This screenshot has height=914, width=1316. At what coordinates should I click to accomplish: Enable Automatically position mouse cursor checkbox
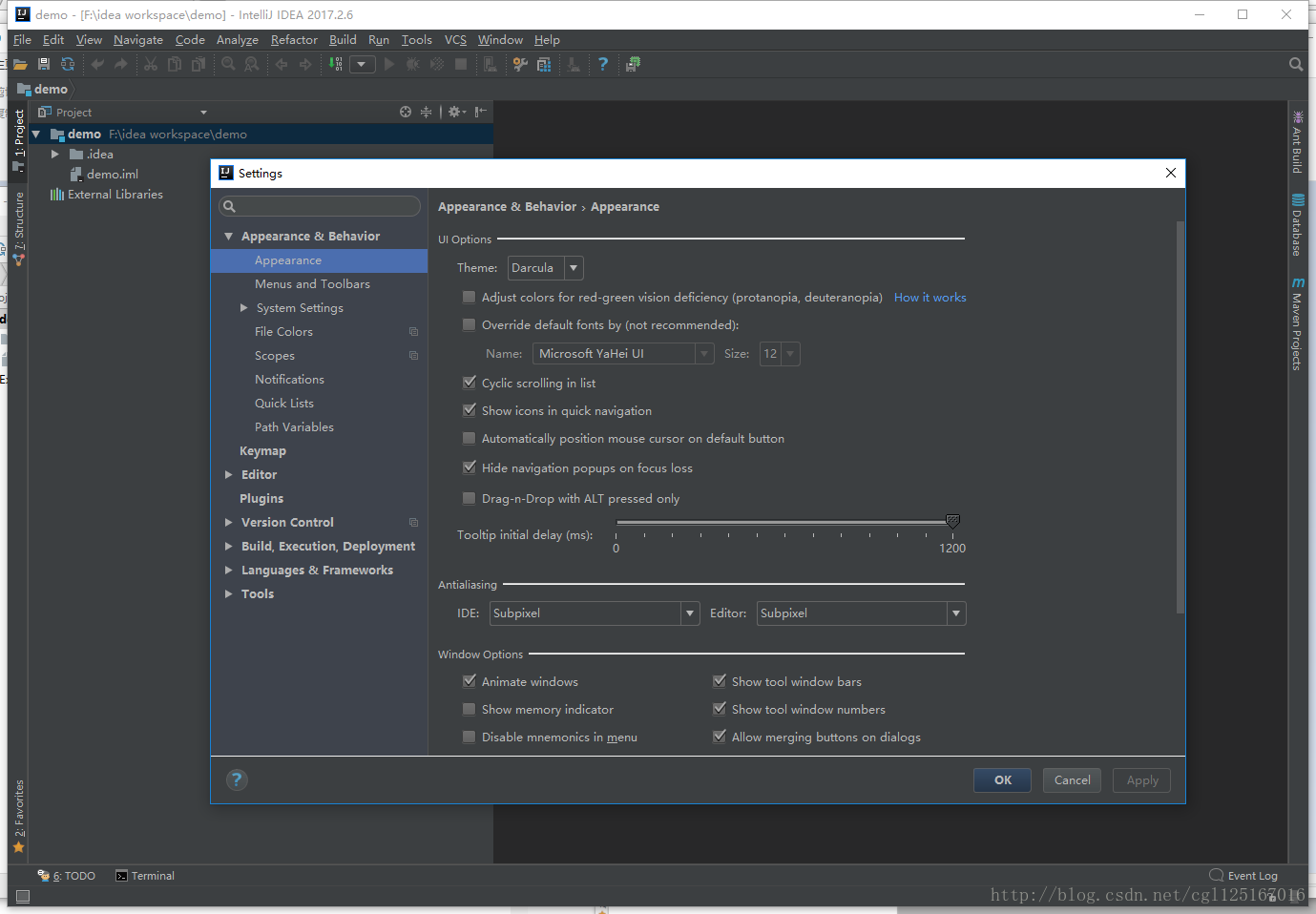coord(469,438)
